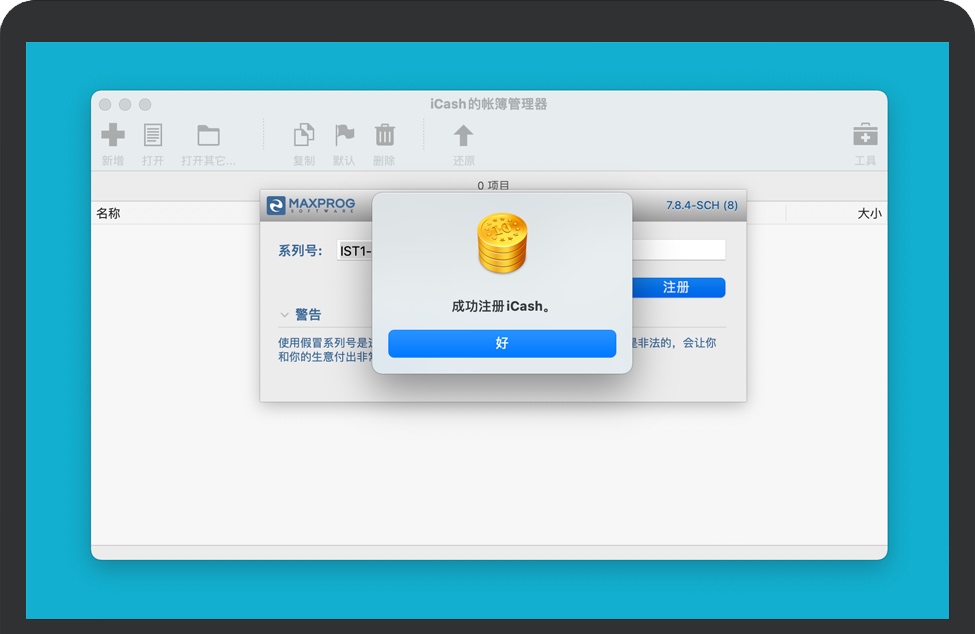Click inside the 系列号 serial input field
Viewport: 975px width, 634px height.
pyautogui.click(x=355, y=250)
